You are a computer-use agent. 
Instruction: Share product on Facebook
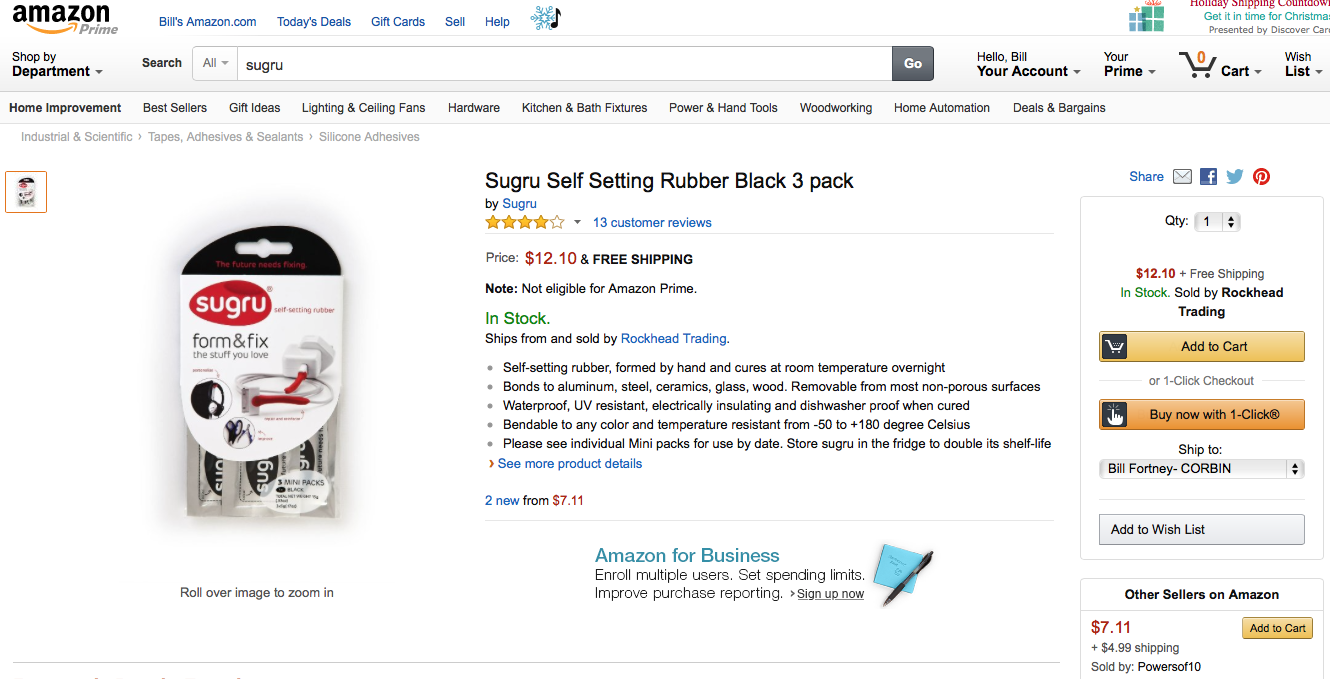[x=1208, y=177]
